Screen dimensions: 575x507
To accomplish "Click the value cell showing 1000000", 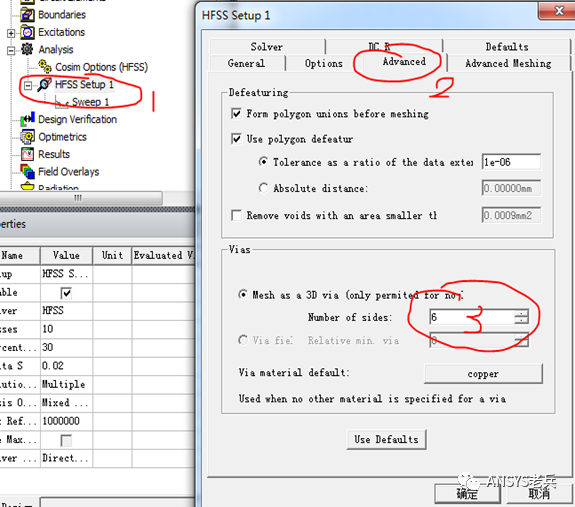I will [x=66, y=421].
